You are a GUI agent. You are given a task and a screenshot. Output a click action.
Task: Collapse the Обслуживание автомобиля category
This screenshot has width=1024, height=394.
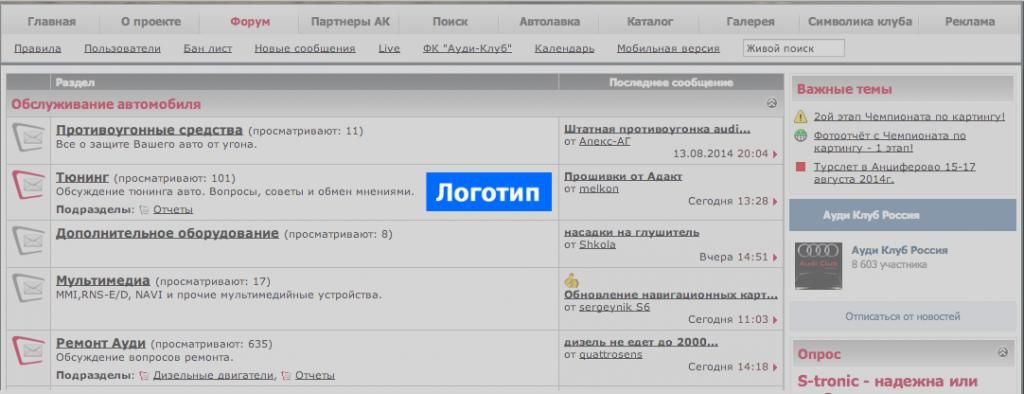coord(772,103)
